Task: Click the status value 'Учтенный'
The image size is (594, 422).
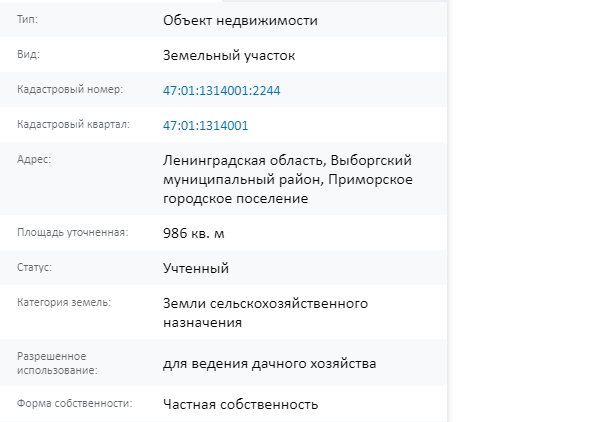Action: pyautogui.click(x=196, y=268)
